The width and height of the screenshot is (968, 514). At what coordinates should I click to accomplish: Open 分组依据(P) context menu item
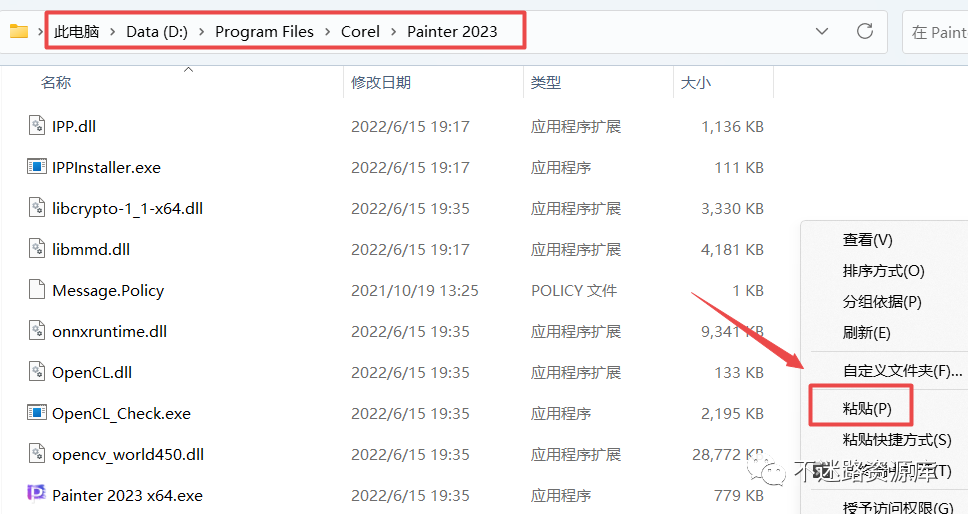tap(882, 301)
